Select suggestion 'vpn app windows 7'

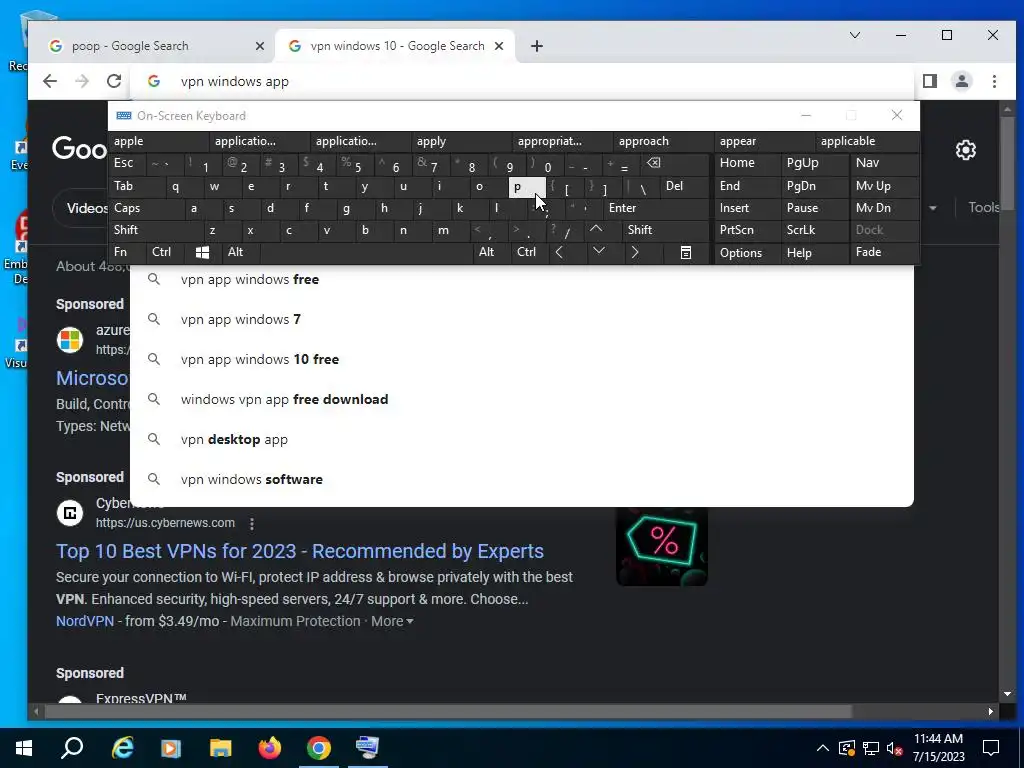pyautogui.click(x=521, y=319)
